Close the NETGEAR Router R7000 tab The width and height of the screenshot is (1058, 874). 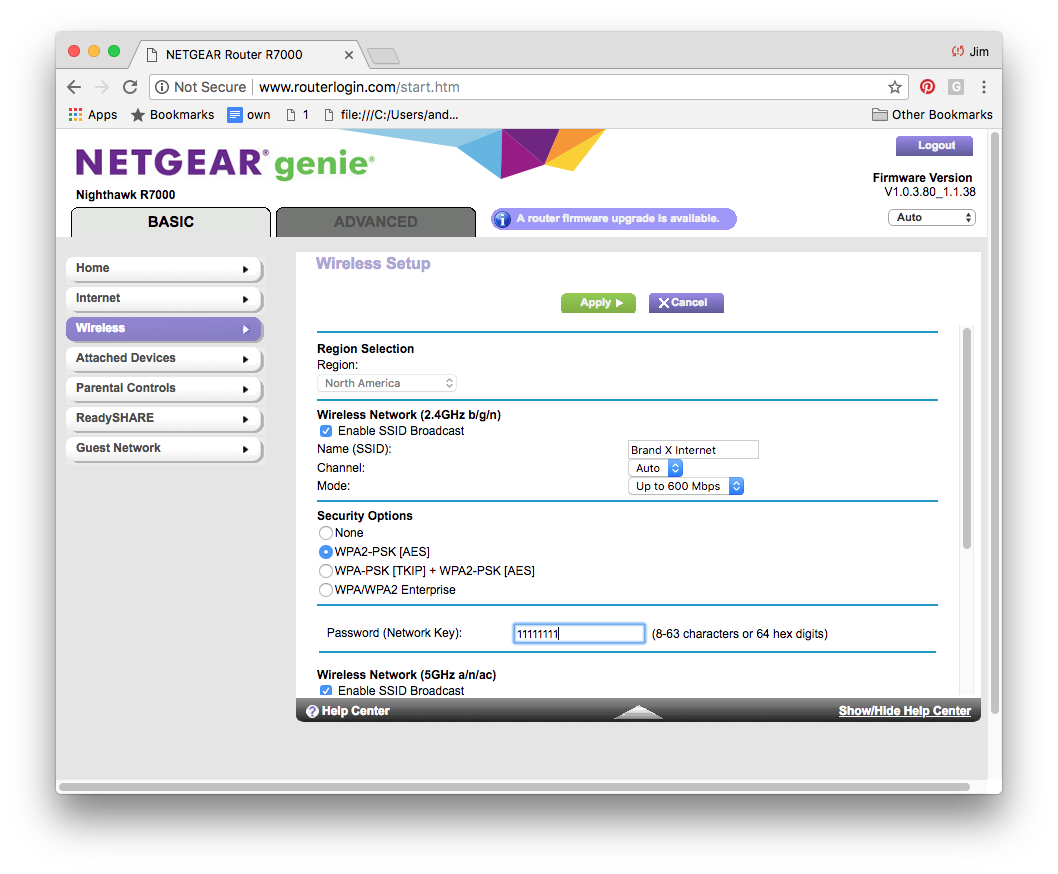[349, 55]
